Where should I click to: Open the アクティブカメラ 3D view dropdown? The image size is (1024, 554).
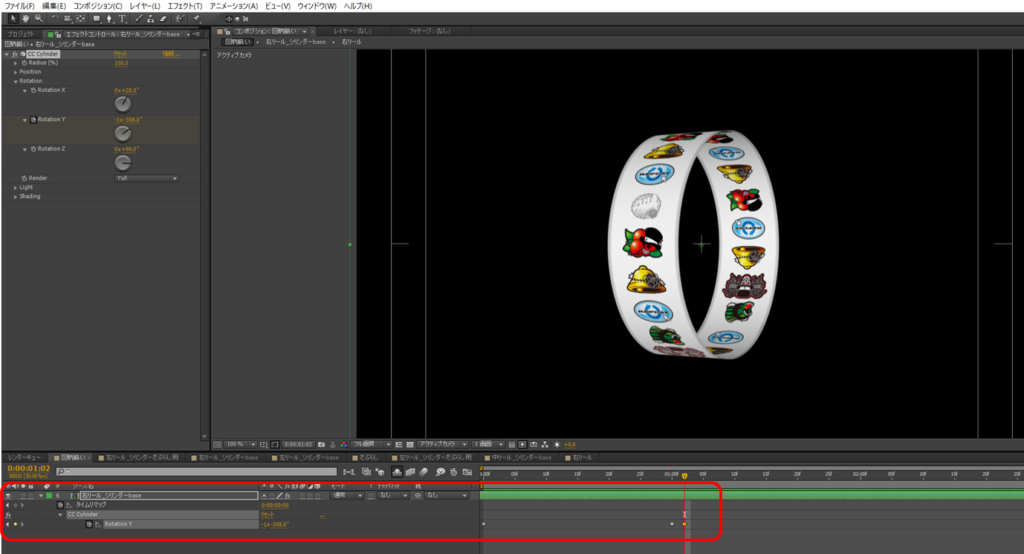click(442, 444)
